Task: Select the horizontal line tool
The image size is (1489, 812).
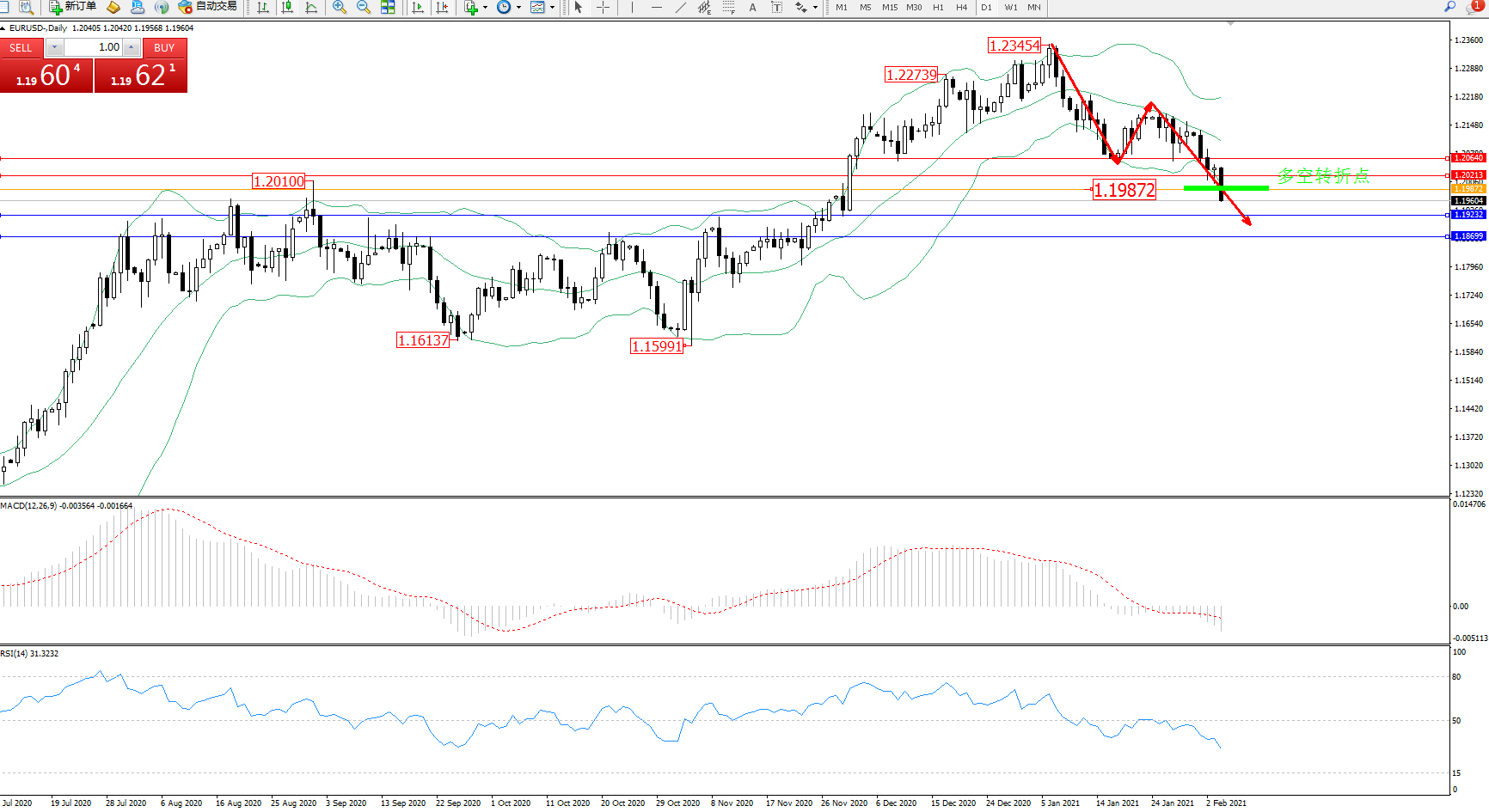Action: pyautogui.click(x=657, y=7)
